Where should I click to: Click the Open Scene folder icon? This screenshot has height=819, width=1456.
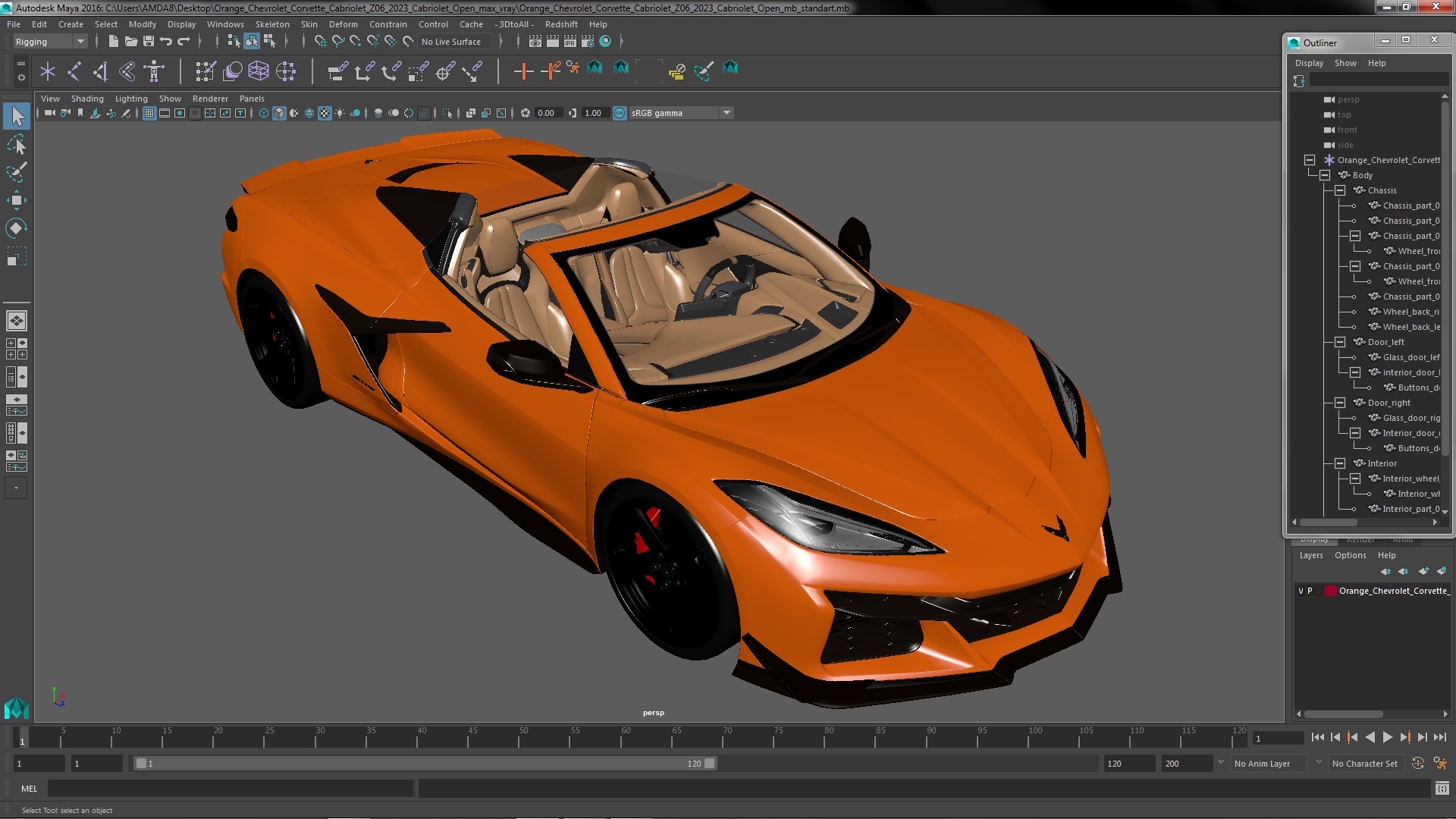point(130,41)
